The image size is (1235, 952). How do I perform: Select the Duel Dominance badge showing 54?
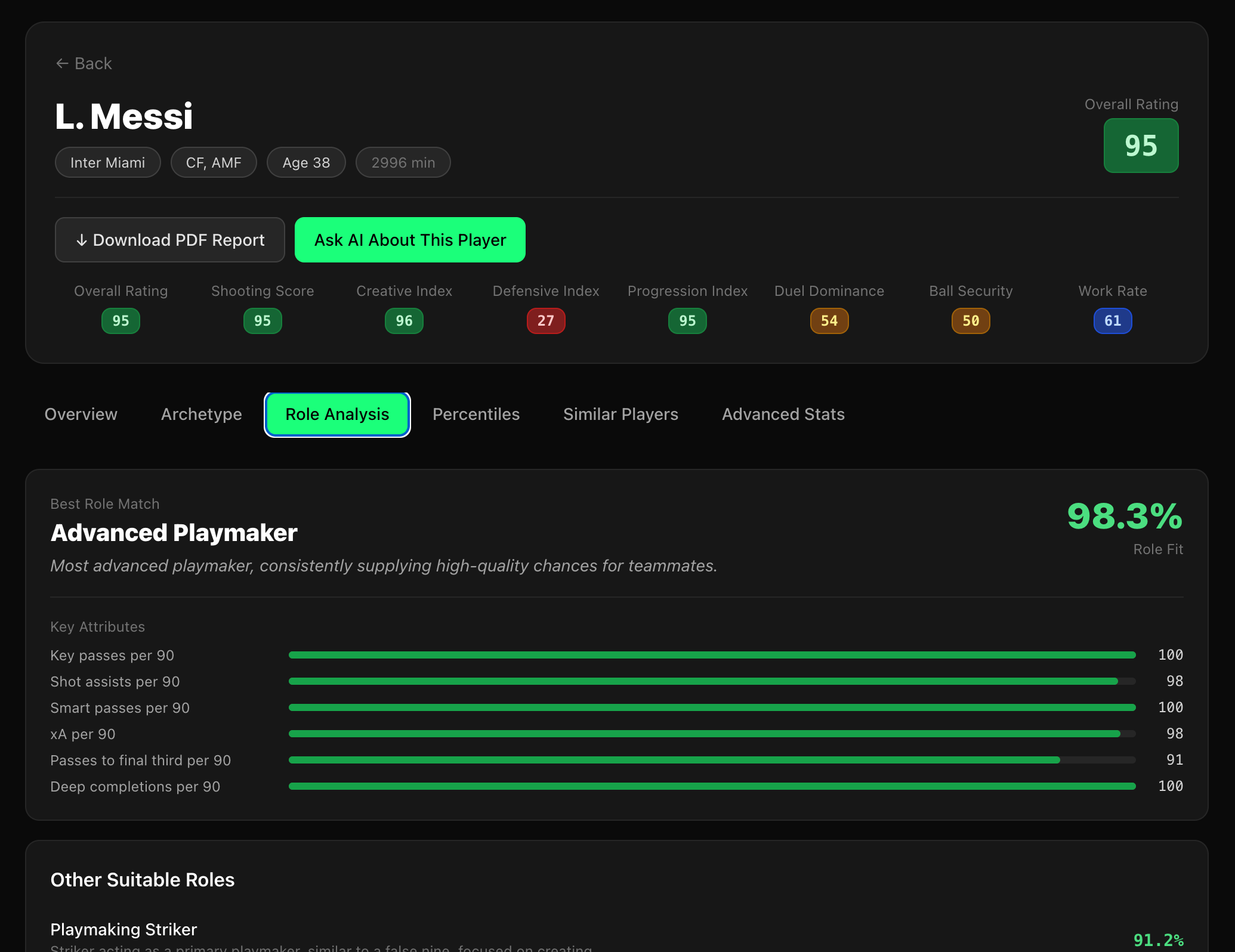click(x=829, y=320)
